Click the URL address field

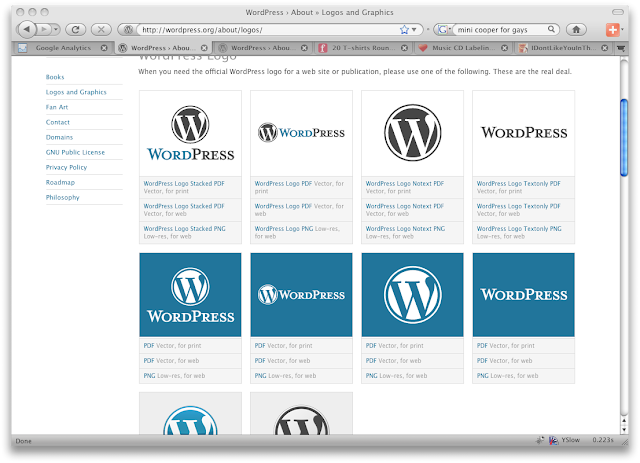click(267, 29)
